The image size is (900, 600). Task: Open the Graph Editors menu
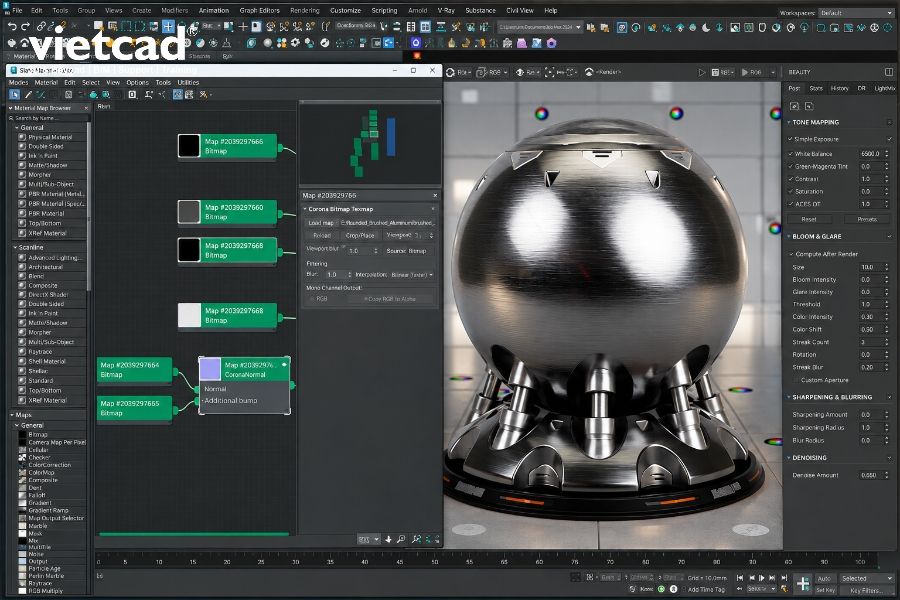click(x=259, y=10)
